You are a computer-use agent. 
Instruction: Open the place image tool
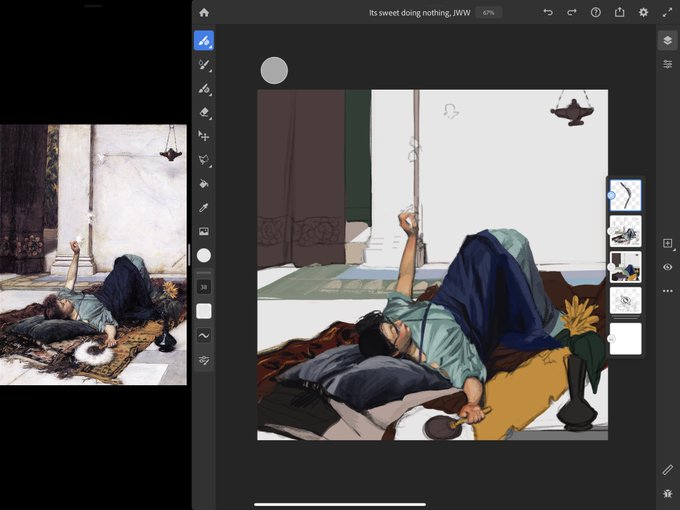(204, 232)
